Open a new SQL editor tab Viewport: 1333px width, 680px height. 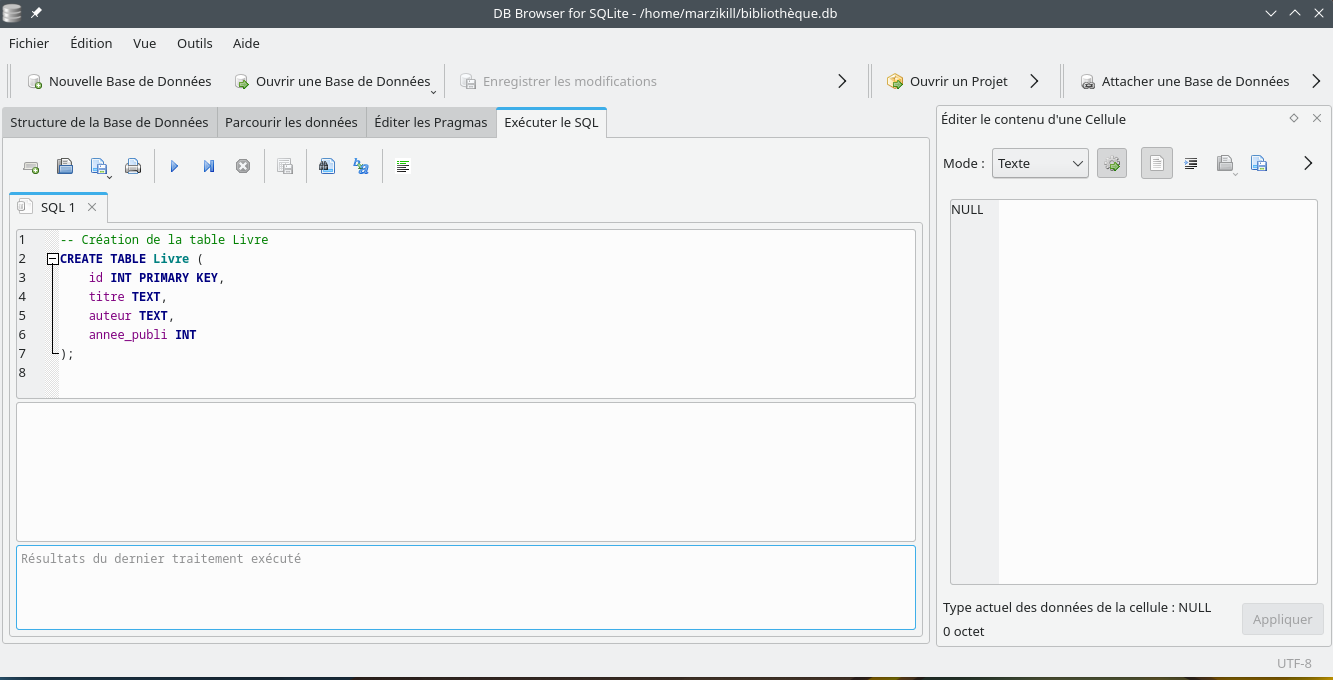(x=31, y=167)
